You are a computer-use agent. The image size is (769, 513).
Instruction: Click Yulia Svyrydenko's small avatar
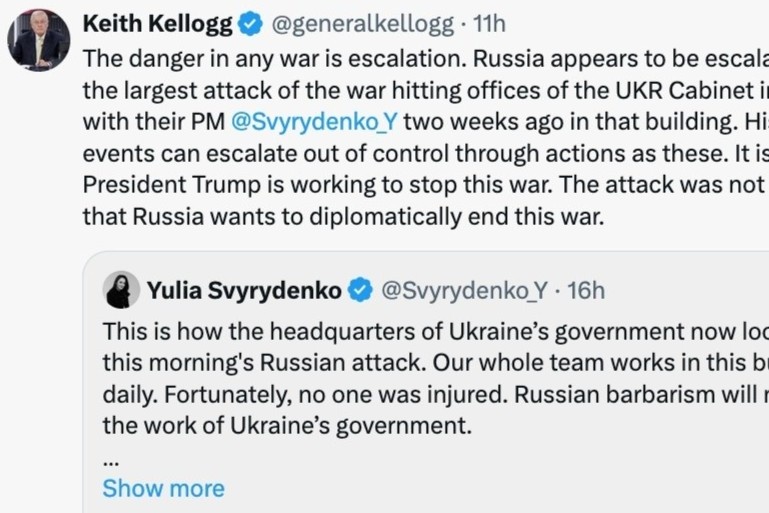coord(121,290)
